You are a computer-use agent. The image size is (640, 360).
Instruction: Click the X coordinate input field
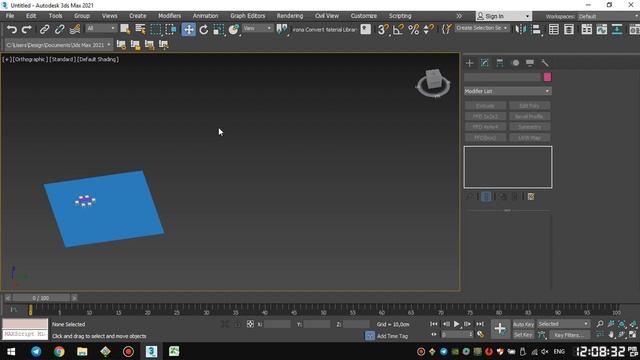277,324
